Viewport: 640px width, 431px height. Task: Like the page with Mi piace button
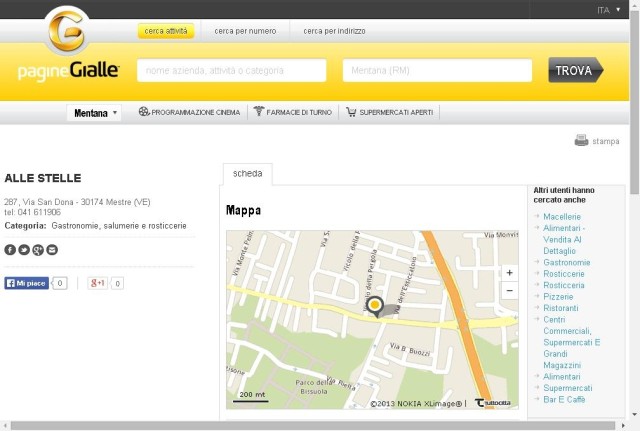[x=27, y=283]
